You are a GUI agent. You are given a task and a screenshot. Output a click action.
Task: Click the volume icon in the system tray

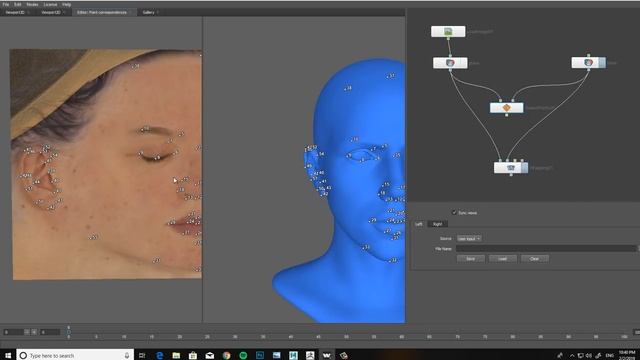(x=589, y=356)
